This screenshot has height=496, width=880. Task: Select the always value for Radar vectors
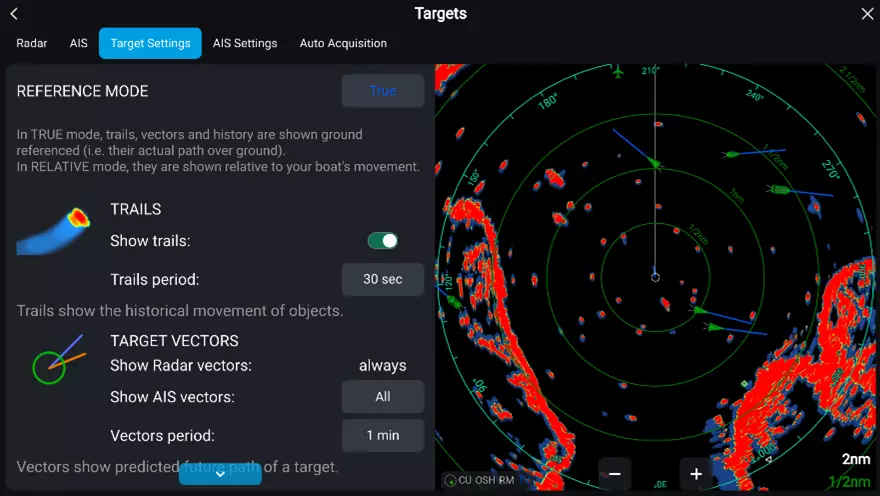[383, 365]
